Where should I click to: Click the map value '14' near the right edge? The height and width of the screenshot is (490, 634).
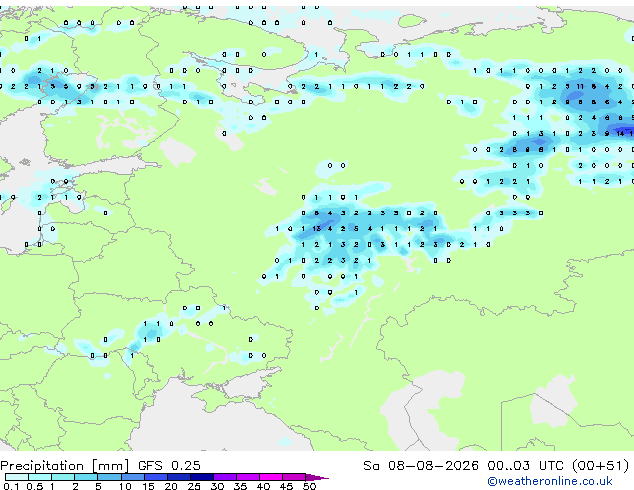(x=620, y=133)
